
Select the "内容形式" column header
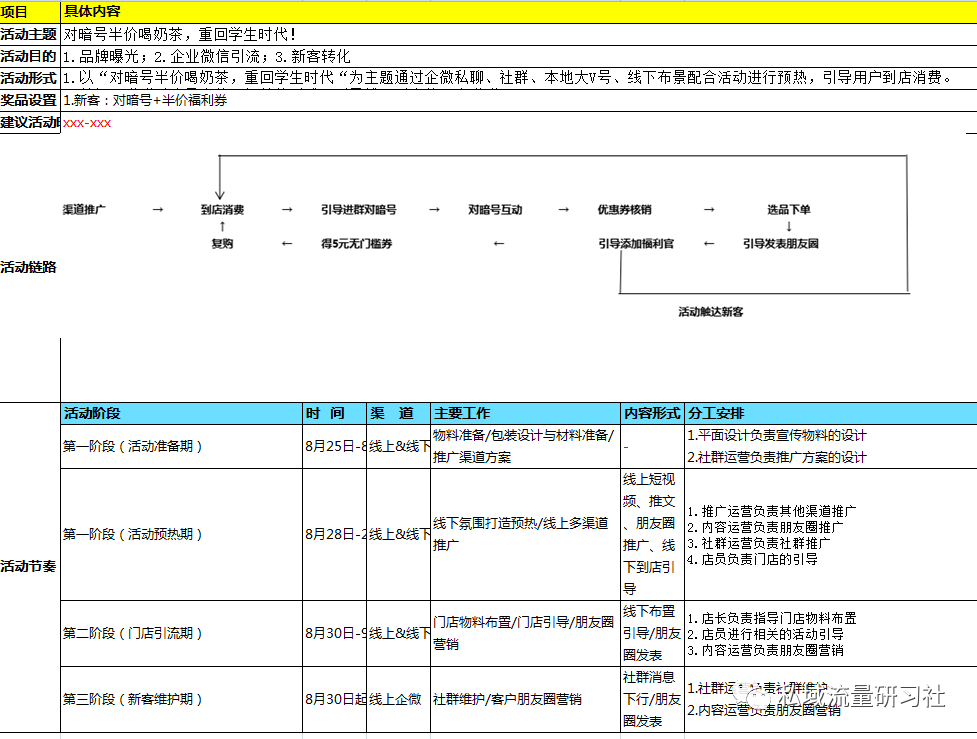pyautogui.click(x=652, y=413)
